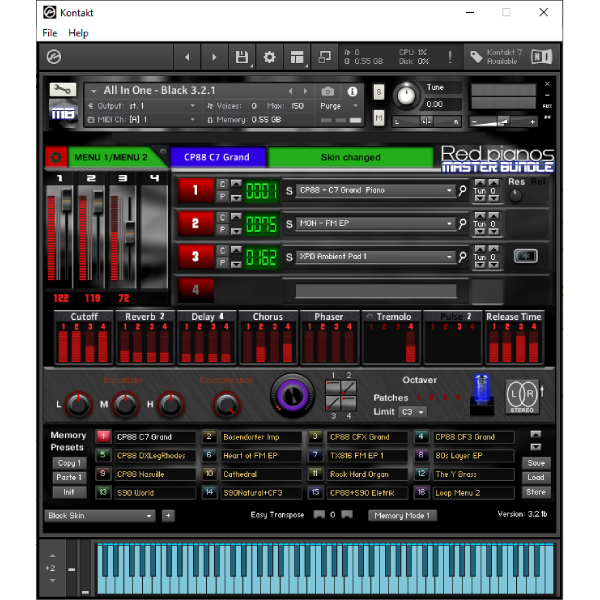Click the Paste 1 button
This screenshot has width=600, height=600.
(69, 477)
